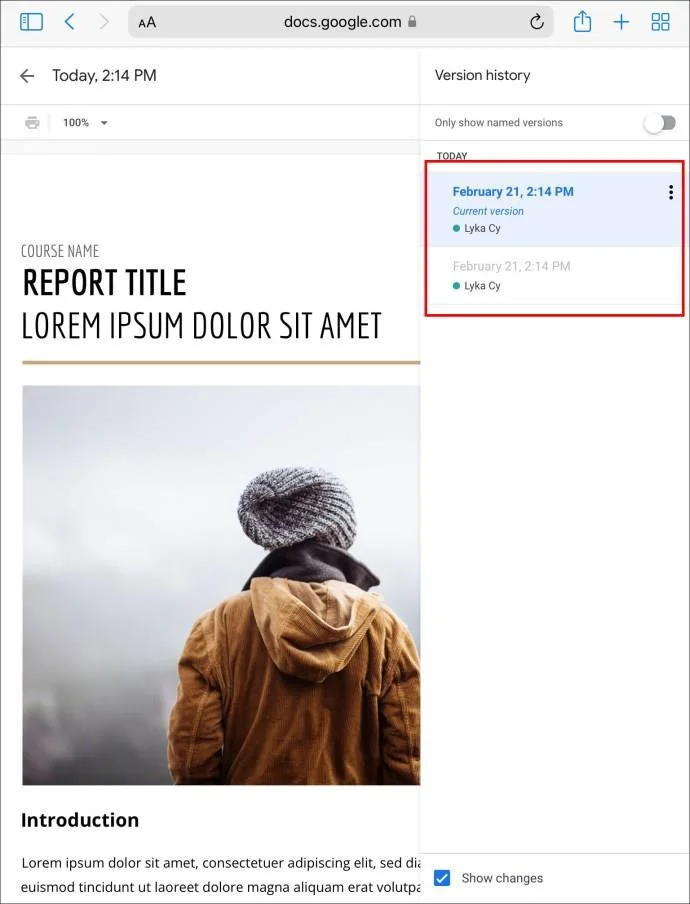Open the 100% zoom dropdown
This screenshot has width=690, height=904.
pyautogui.click(x=85, y=122)
